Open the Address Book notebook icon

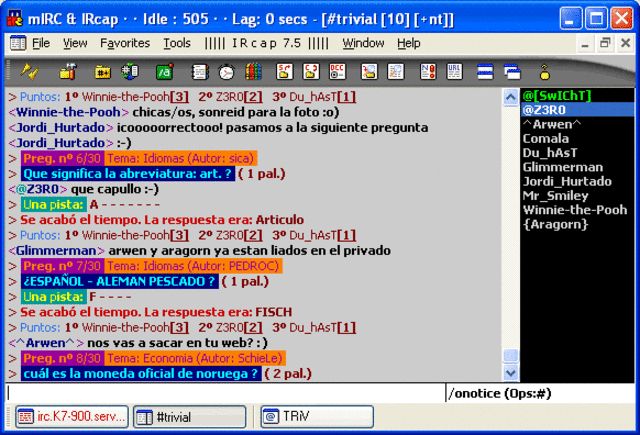(x=200, y=72)
